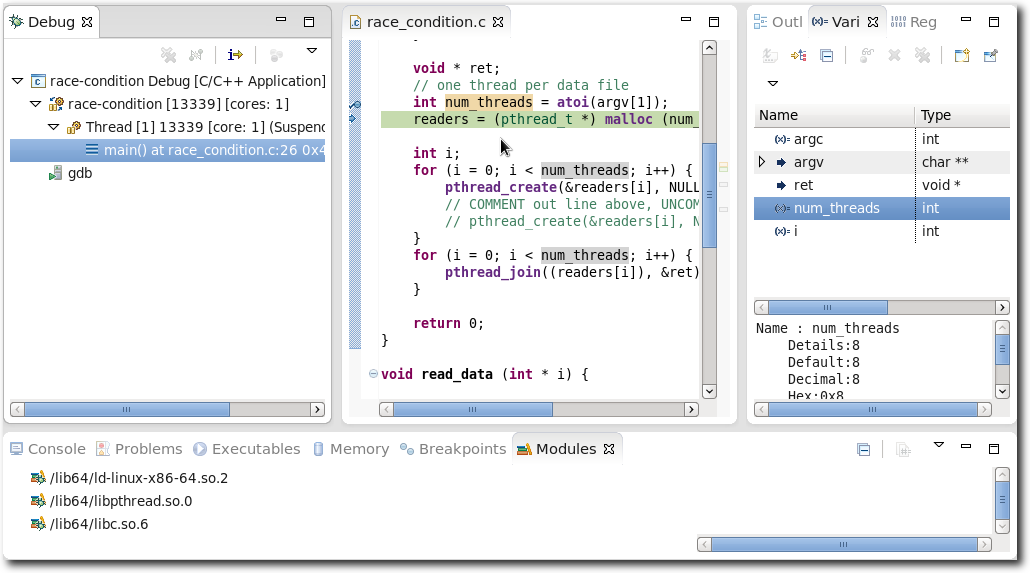Toggle Instruction Stepping Mode in Debug toolbar
This screenshot has width=1030, height=573.
tap(235, 55)
